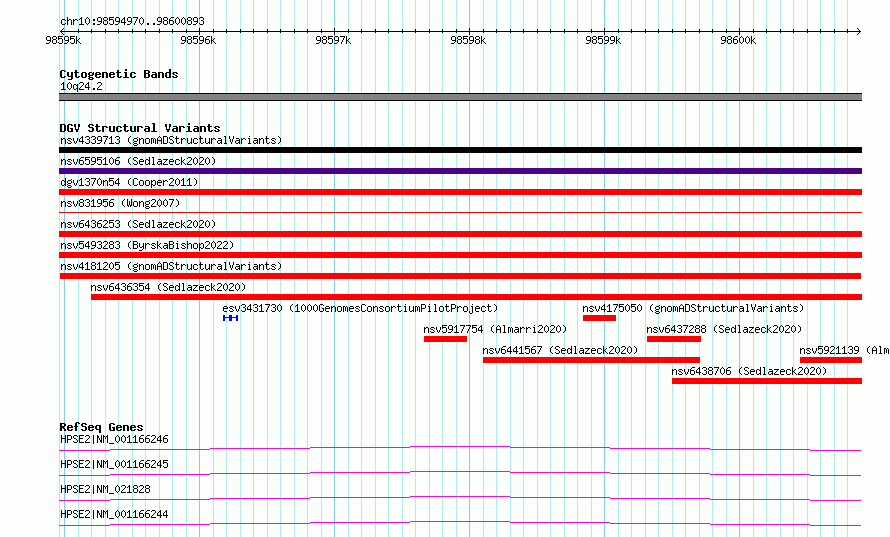Screen dimensions: 890x537
Task: Click the red bar under nsv6436253
Action: [460, 234]
